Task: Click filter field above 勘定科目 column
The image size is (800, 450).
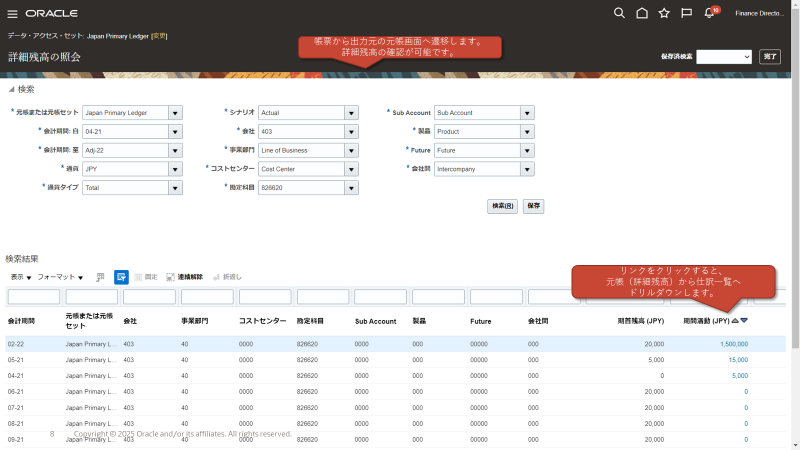Action: pyautogui.click(x=323, y=296)
